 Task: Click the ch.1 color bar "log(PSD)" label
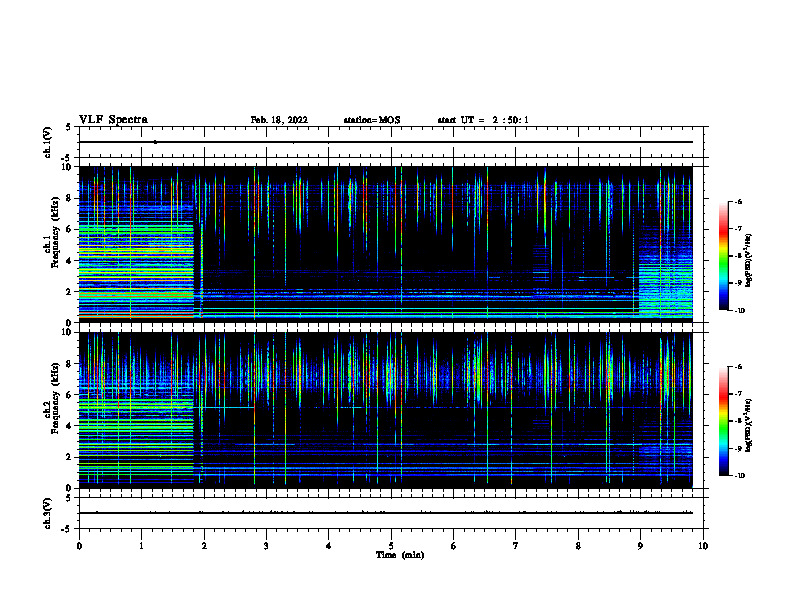749,261
